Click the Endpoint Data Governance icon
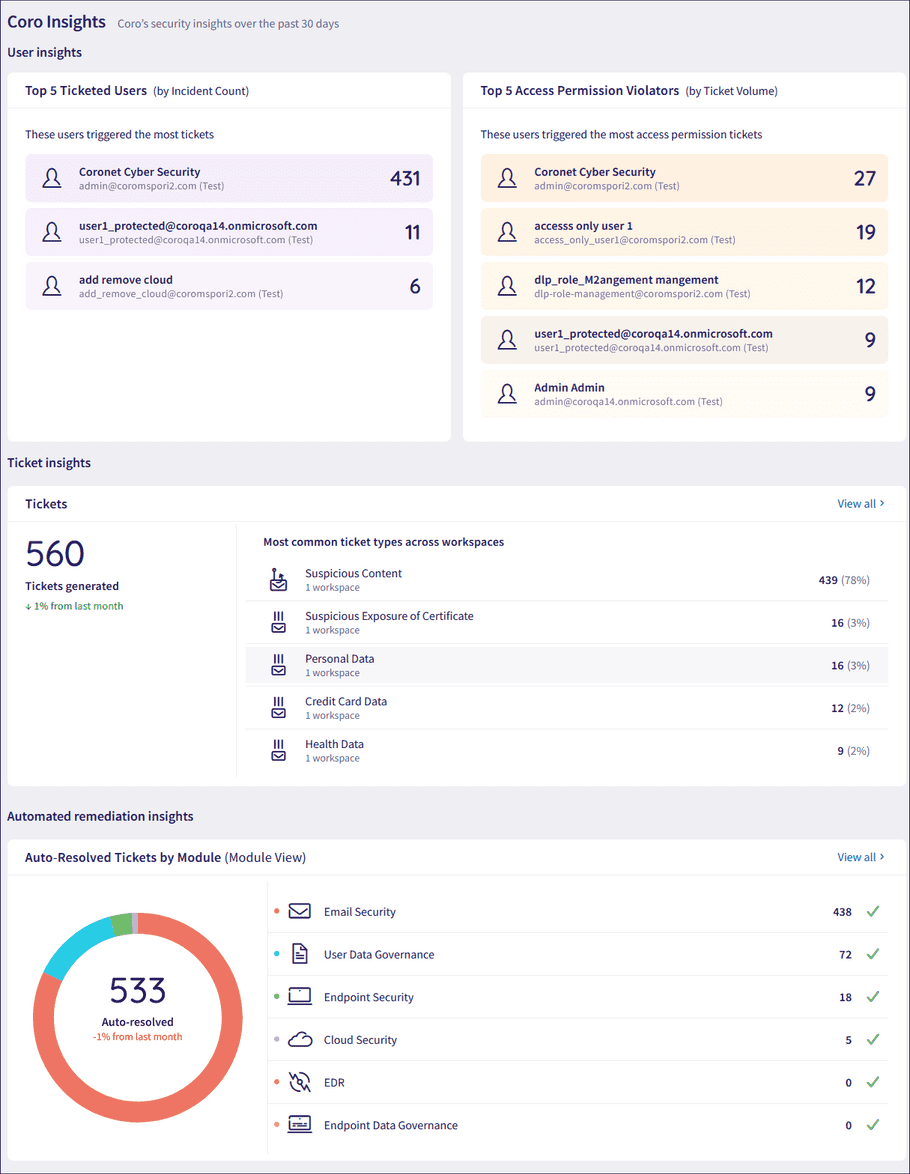 [x=299, y=1124]
